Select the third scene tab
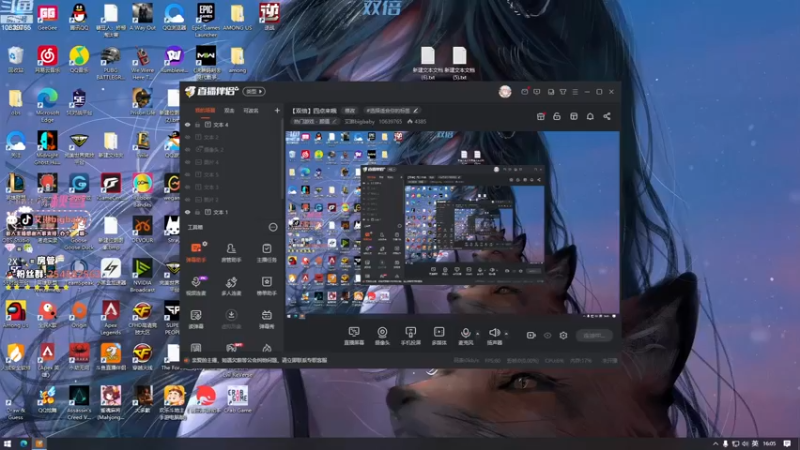Viewport: 800px width, 450px height. click(x=251, y=111)
